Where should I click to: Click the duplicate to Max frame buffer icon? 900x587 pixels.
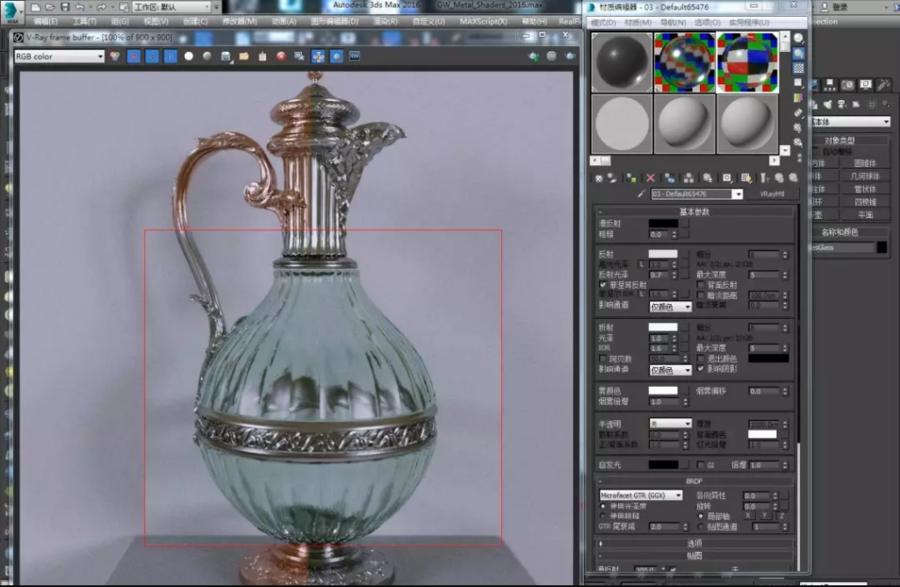click(x=299, y=56)
